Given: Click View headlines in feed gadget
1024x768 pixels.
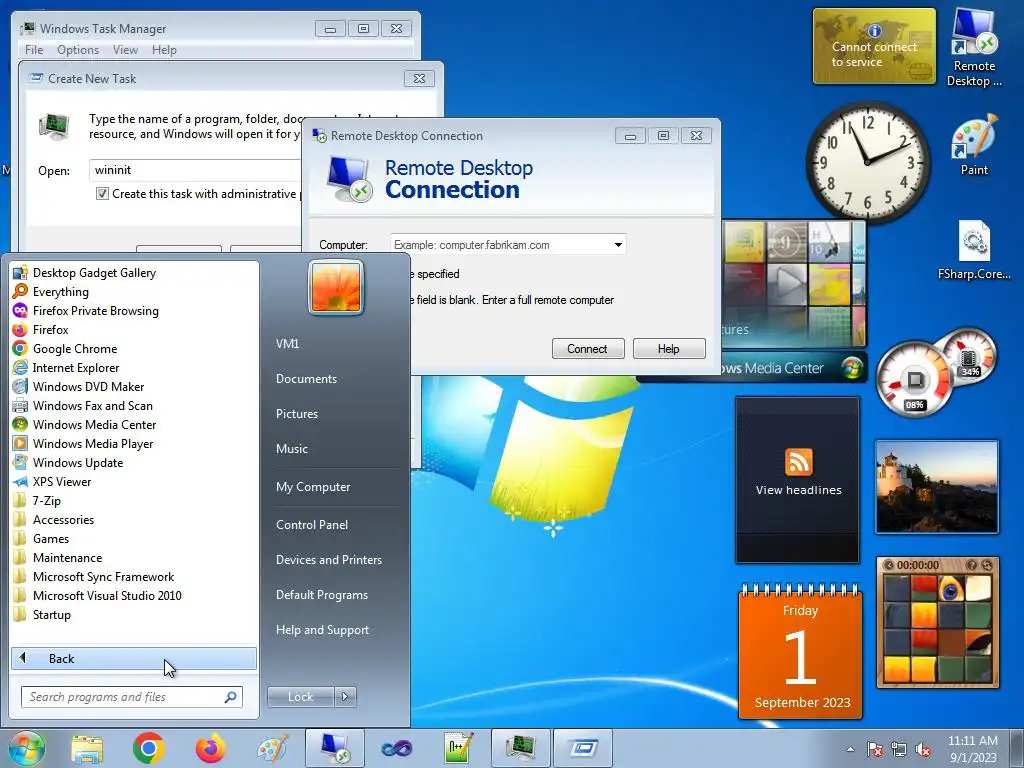Looking at the screenshot, I should (798, 490).
